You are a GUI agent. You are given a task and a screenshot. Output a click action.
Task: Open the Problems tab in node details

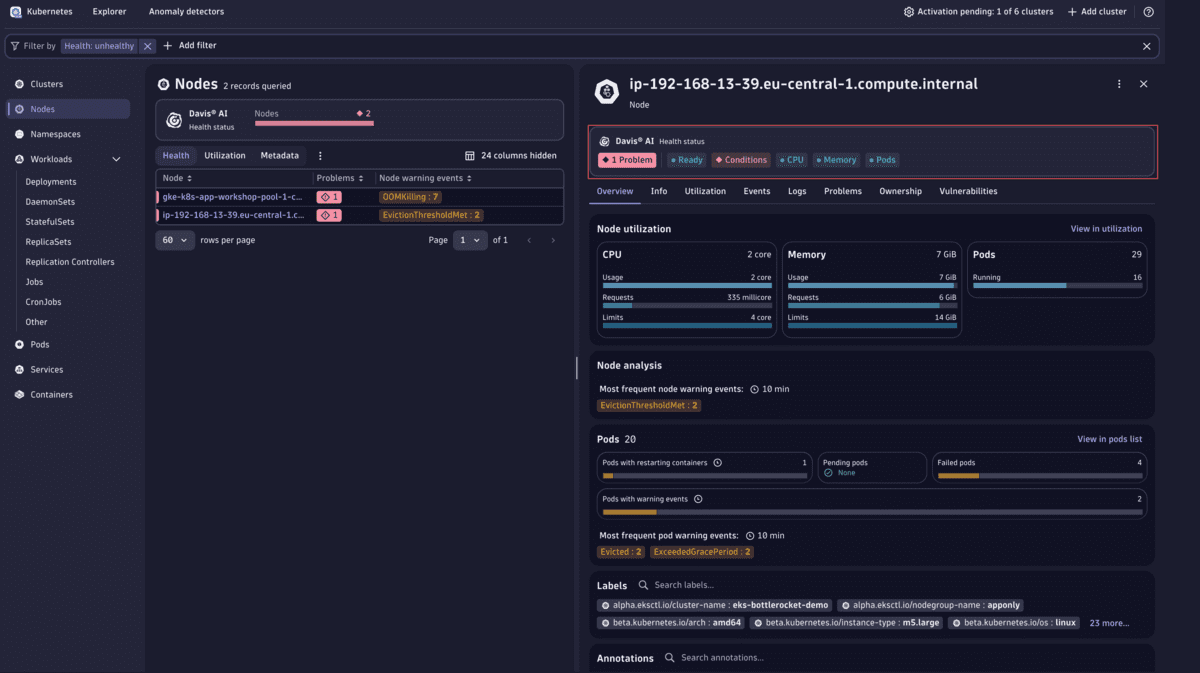click(843, 191)
